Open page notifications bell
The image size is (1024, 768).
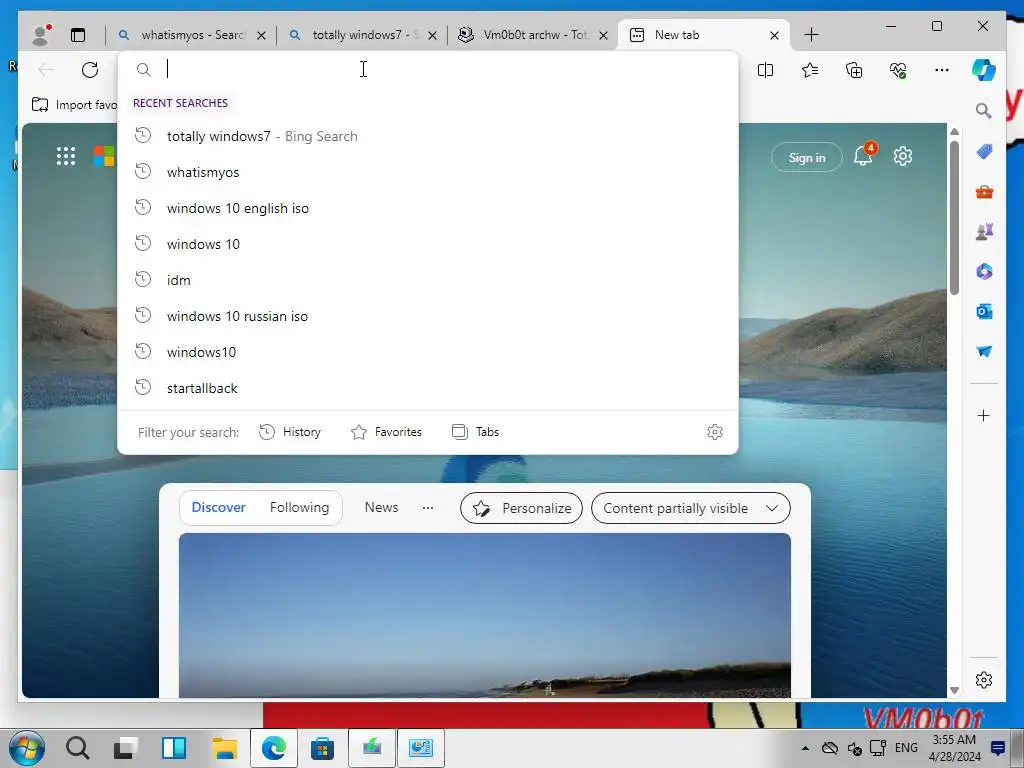(863, 156)
